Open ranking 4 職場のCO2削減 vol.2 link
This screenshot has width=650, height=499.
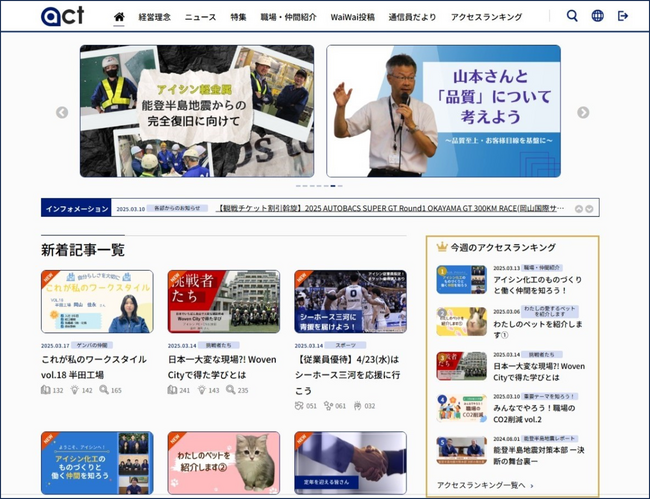click(x=534, y=414)
